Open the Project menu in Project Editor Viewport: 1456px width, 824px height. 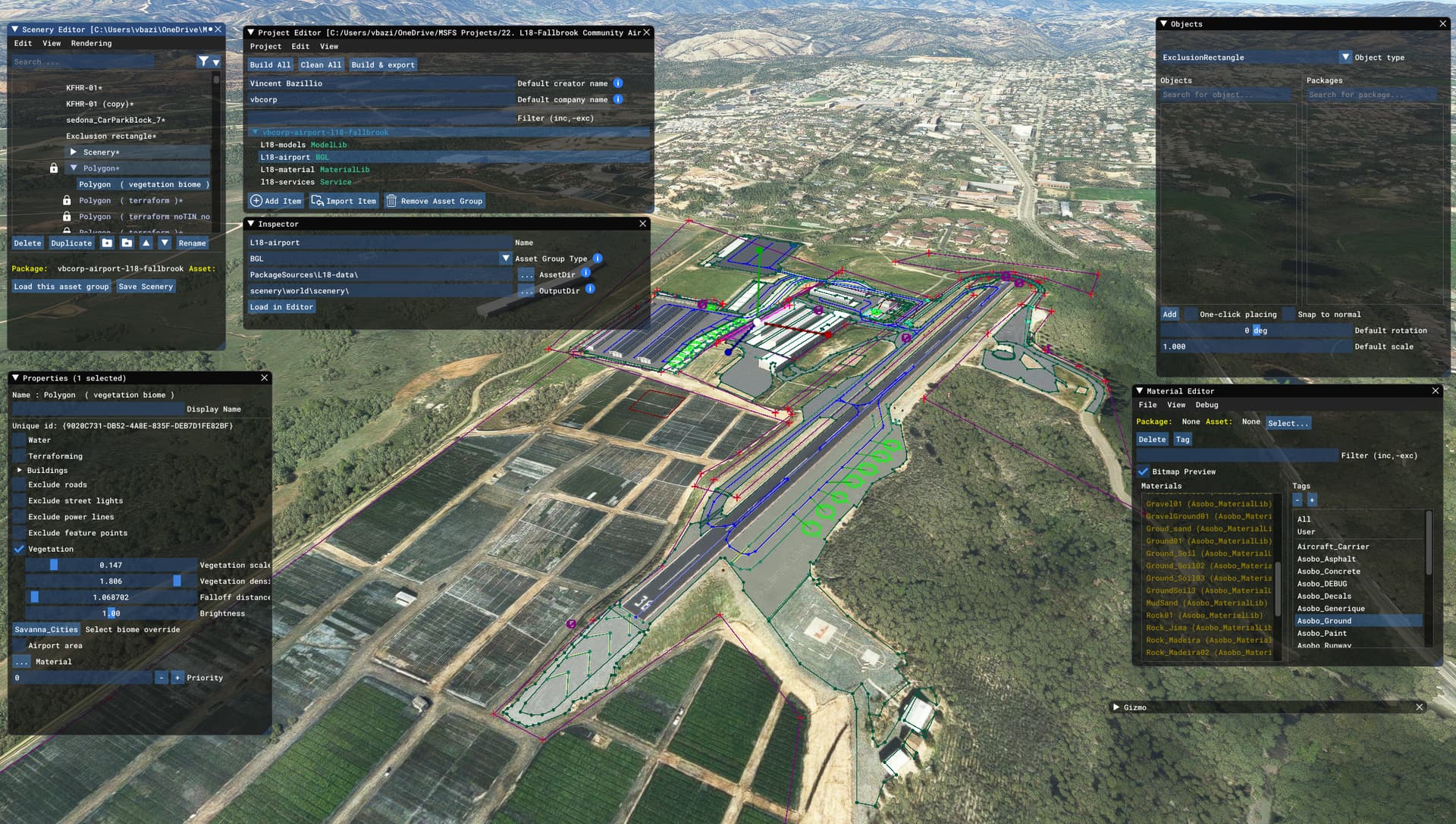coord(265,46)
